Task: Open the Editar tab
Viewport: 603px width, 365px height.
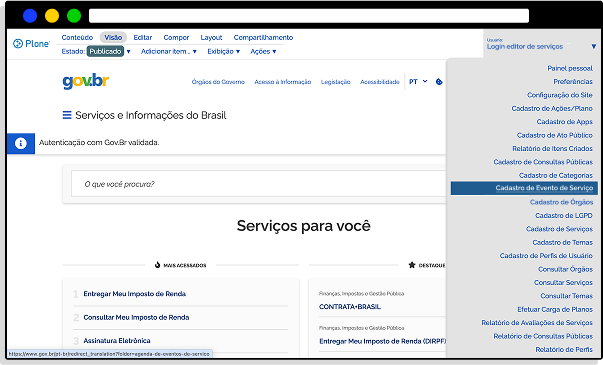Action: (143, 37)
